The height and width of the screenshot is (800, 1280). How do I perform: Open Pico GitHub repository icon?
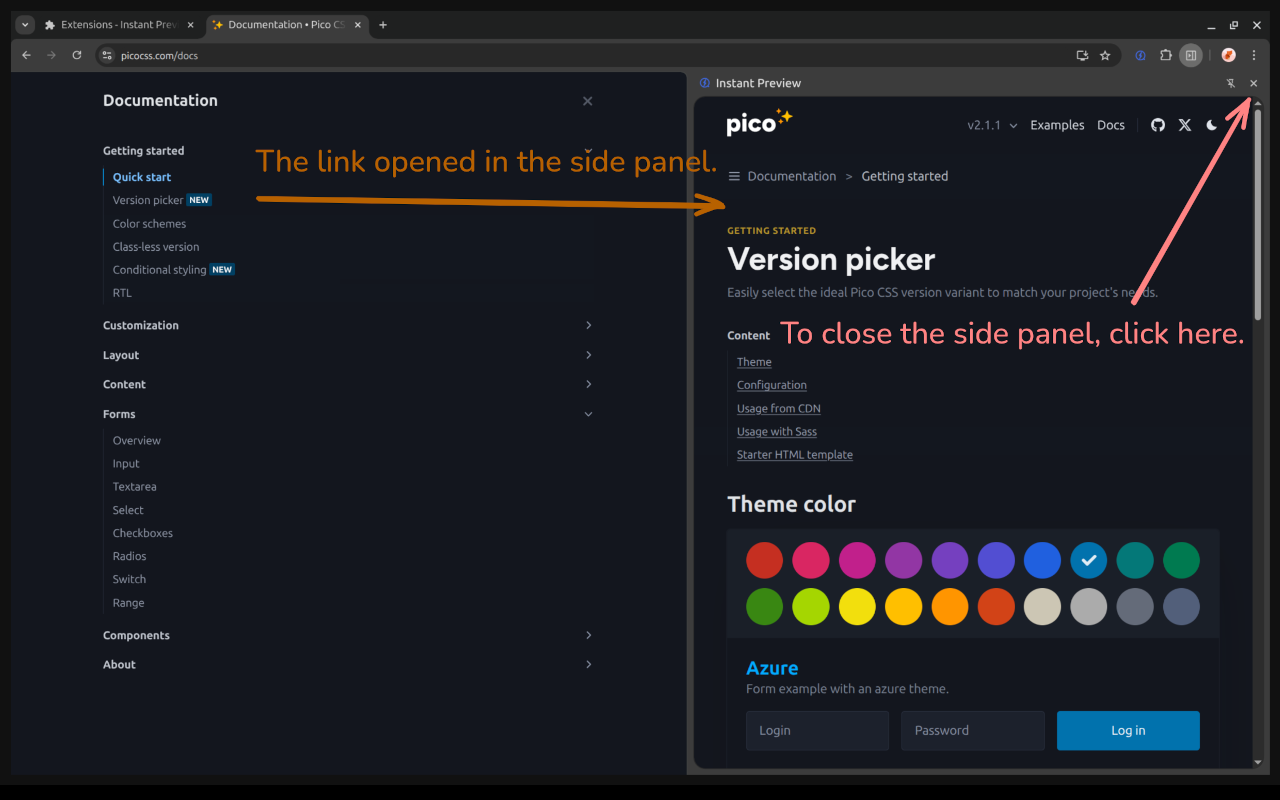1158,125
